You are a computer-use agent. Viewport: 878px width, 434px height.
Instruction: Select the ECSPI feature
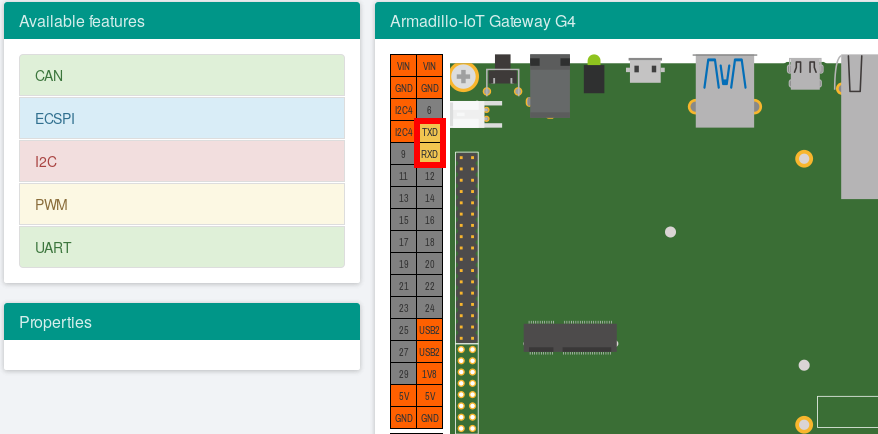tap(181, 119)
